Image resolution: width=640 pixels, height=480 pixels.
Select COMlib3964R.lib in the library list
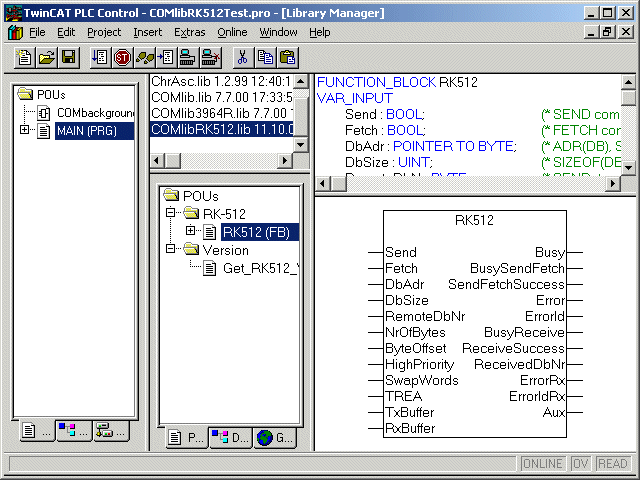[220, 113]
